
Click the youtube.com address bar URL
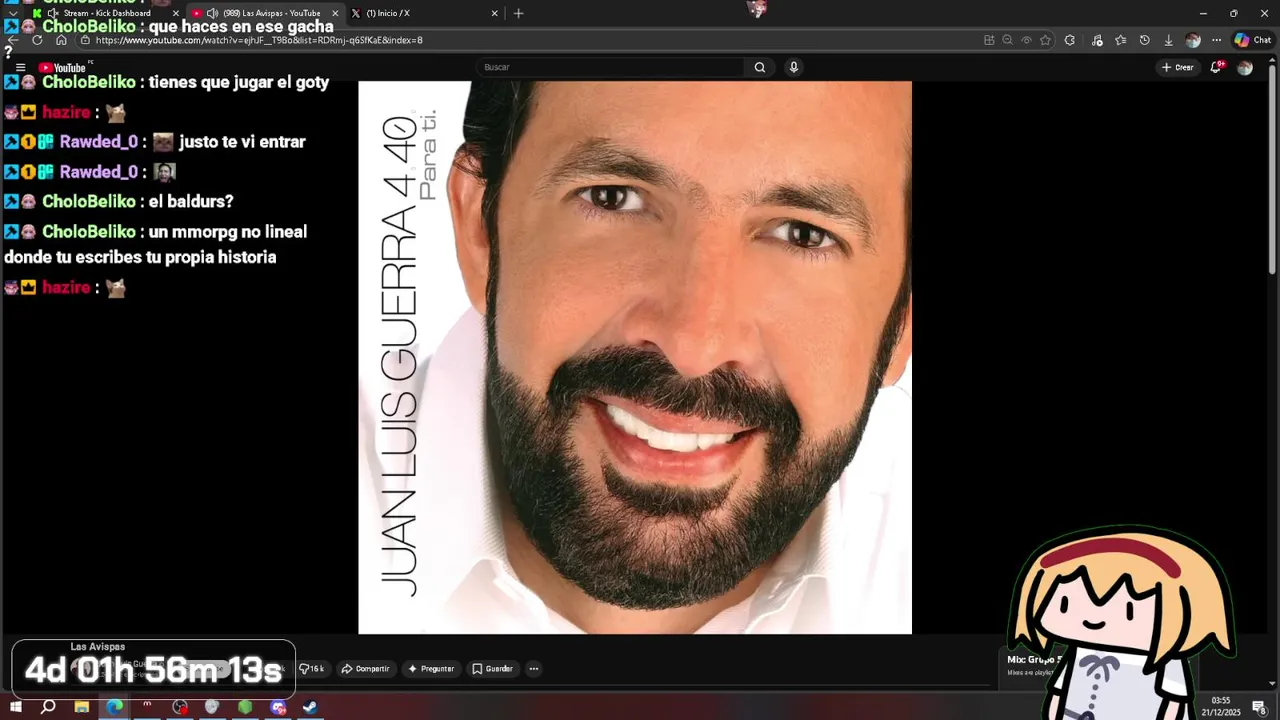pyautogui.click(x=259, y=40)
